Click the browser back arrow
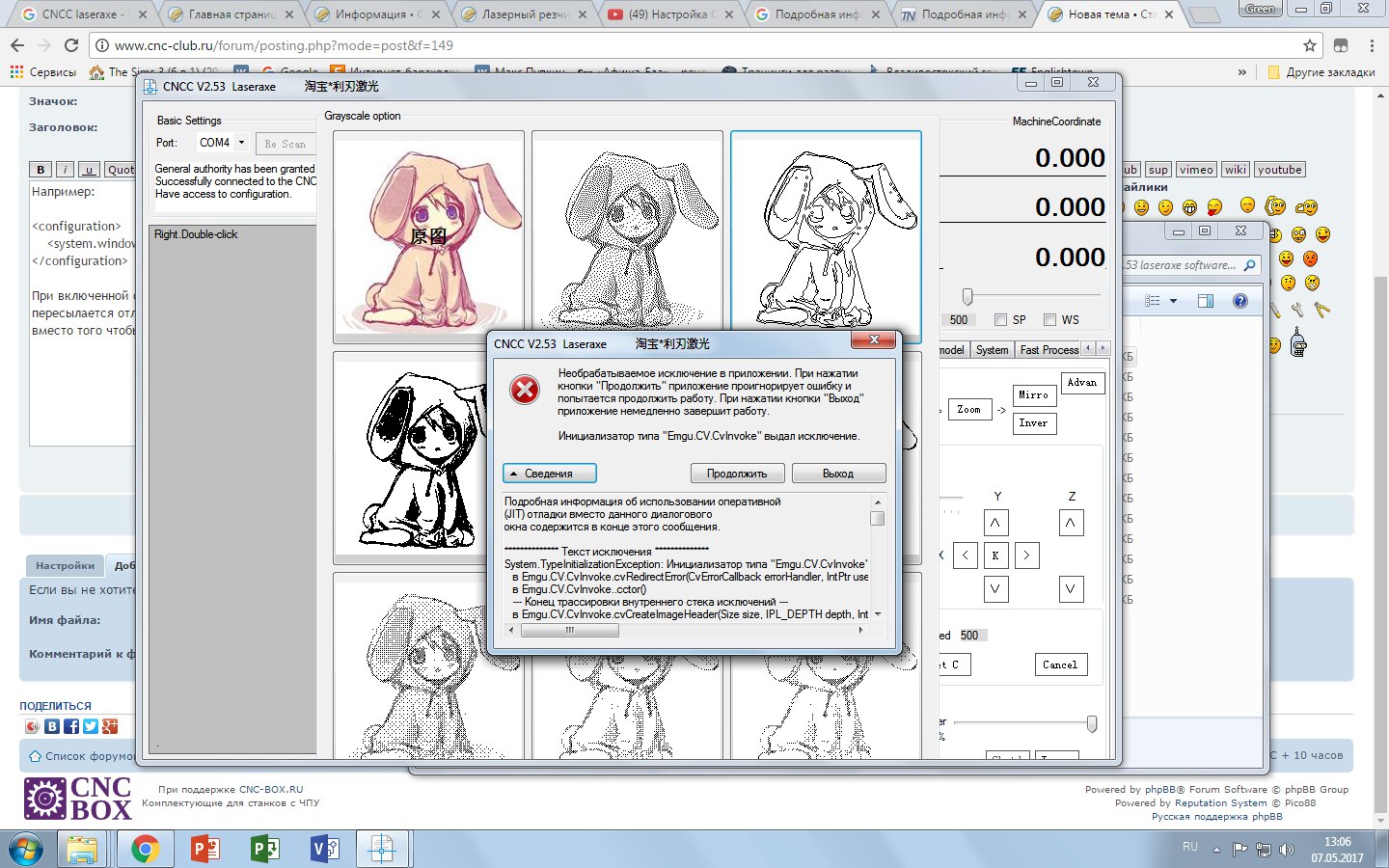Screen dimensions: 1389x868 pyautogui.click(x=17, y=45)
